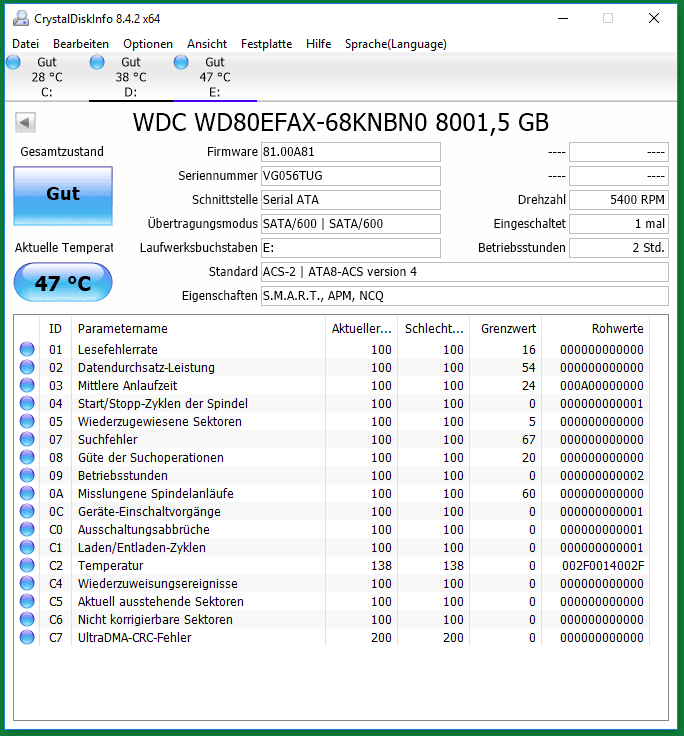
Task: Click status orb for Suchfehler row
Action: pos(27,439)
